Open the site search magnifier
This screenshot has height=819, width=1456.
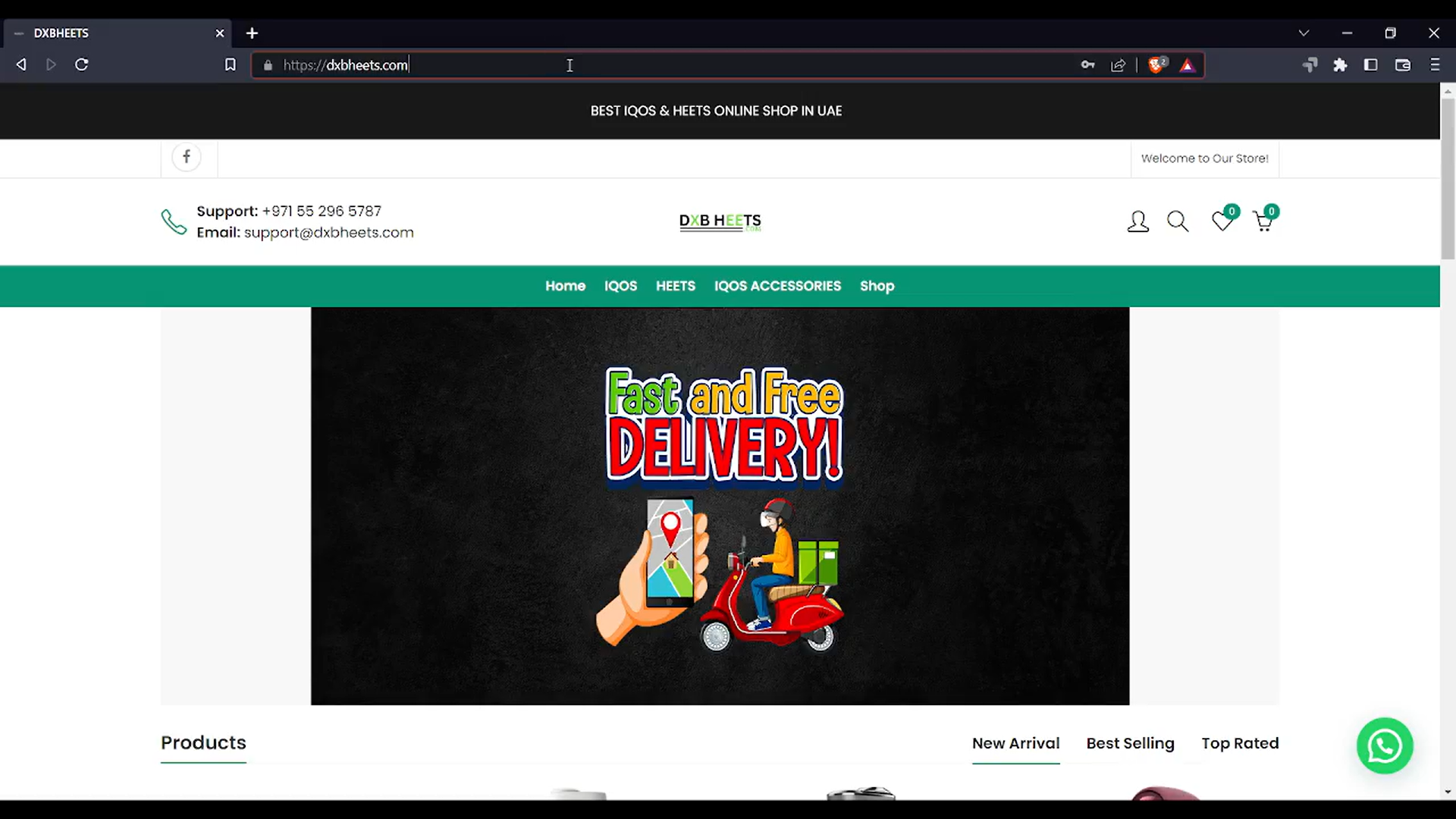tap(1178, 221)
